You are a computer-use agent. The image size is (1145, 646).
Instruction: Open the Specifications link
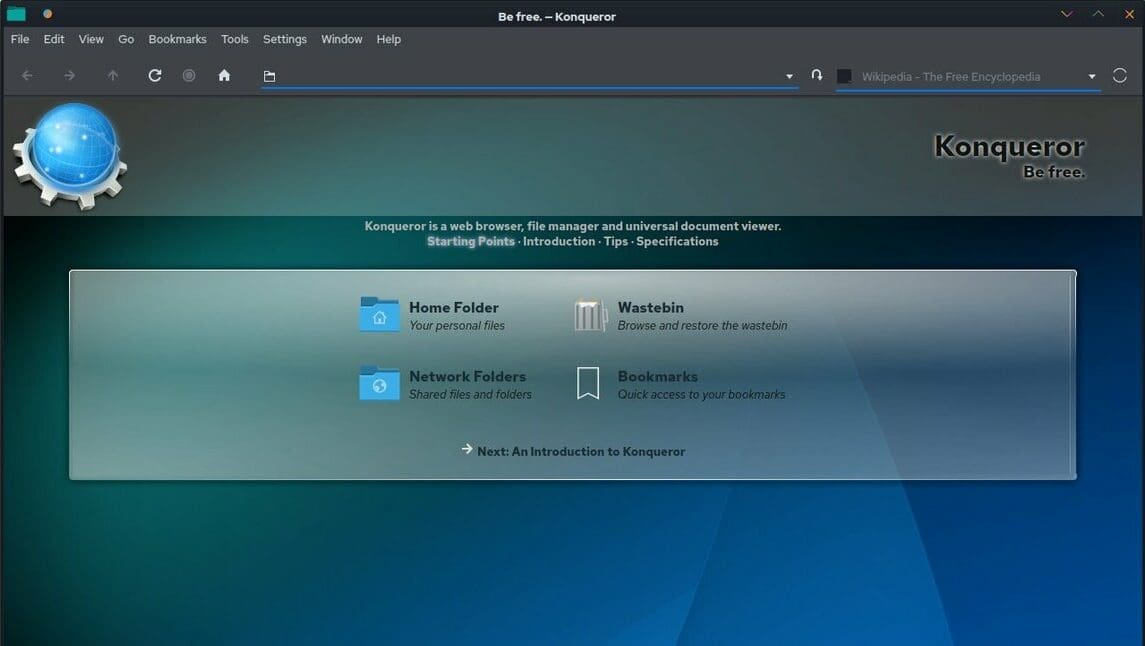click(x=677, y=242)
